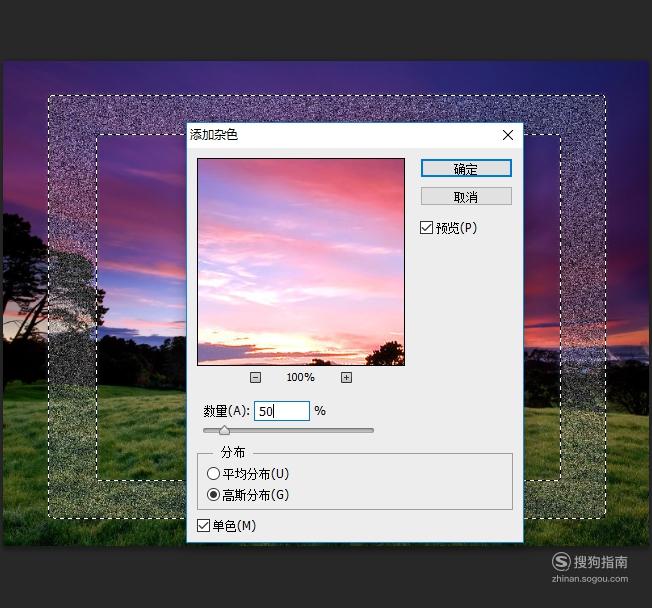Select the 平均分布(U) radio option
The image size is (652, 608).
click(x=213, y=473)
